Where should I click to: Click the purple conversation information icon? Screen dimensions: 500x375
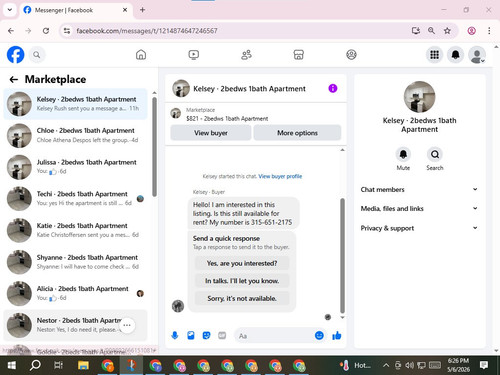tap(333, 88)
